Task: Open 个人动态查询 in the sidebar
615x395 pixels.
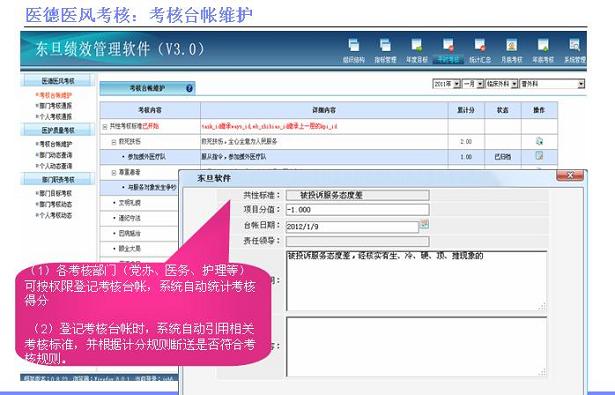Action: (54, 166)
